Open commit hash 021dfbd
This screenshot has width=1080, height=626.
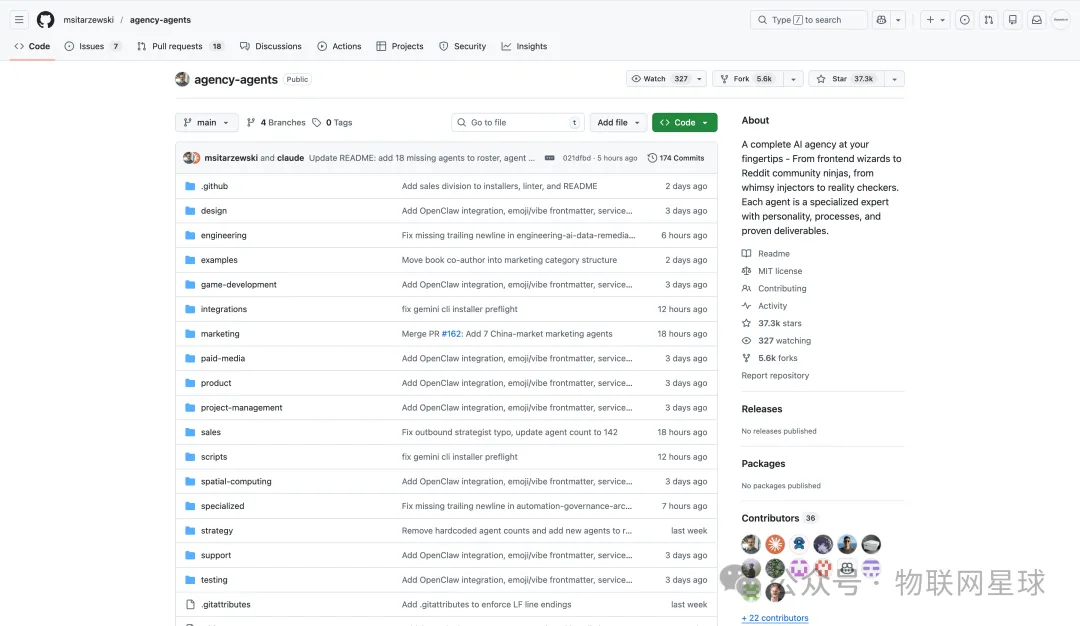pos(577,158)
